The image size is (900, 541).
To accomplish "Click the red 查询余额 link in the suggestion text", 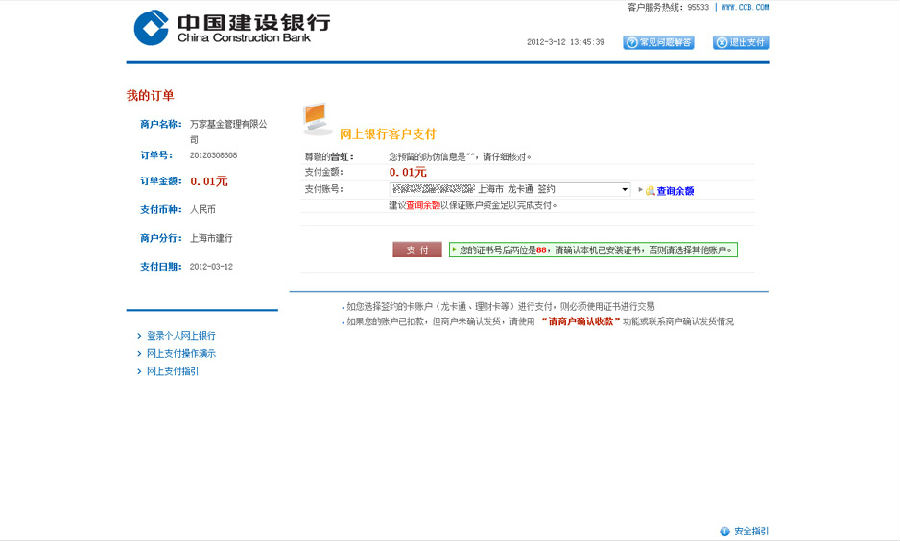I will pos(423,205).
